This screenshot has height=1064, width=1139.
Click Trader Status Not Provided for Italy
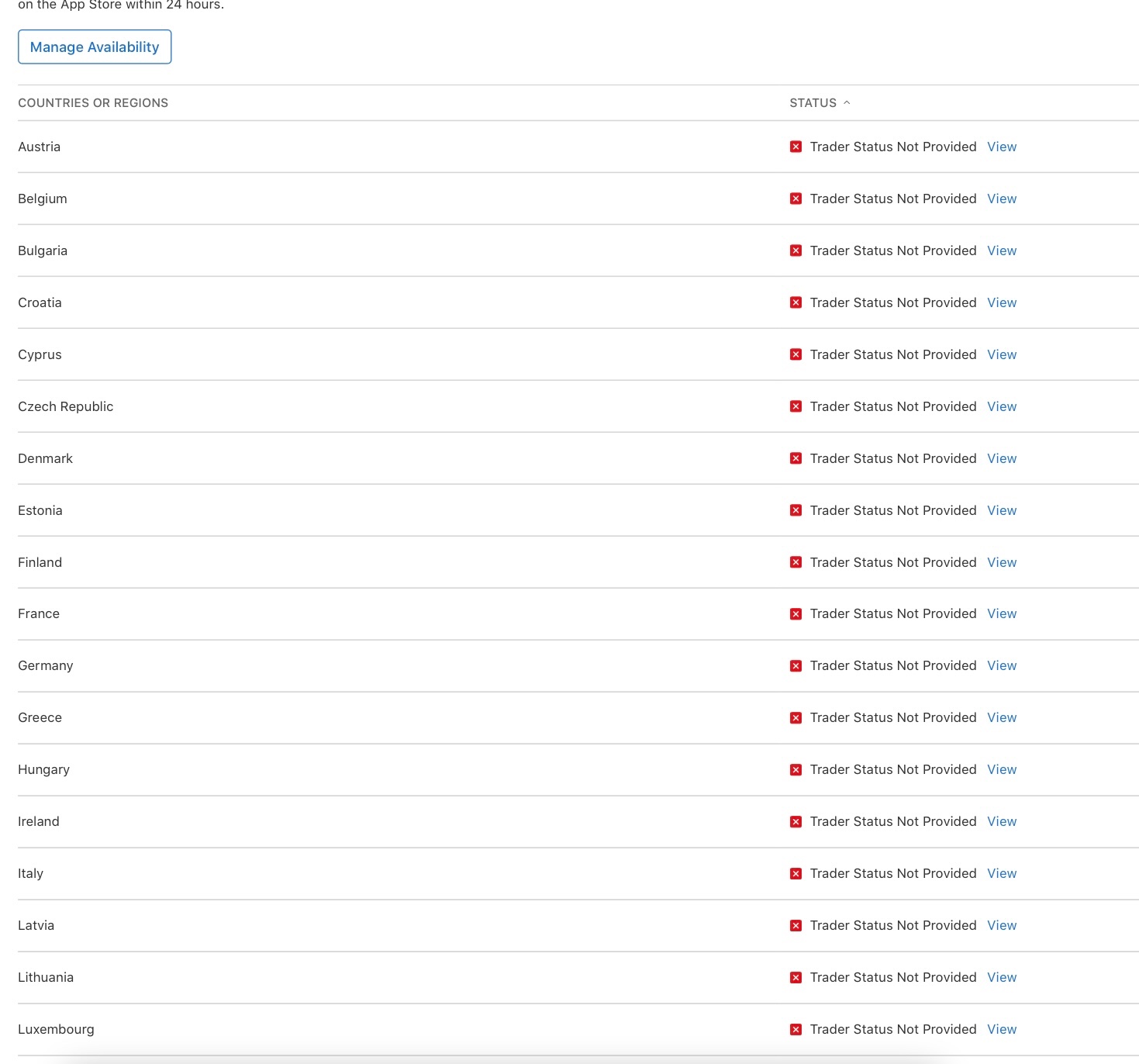(893, 873)
